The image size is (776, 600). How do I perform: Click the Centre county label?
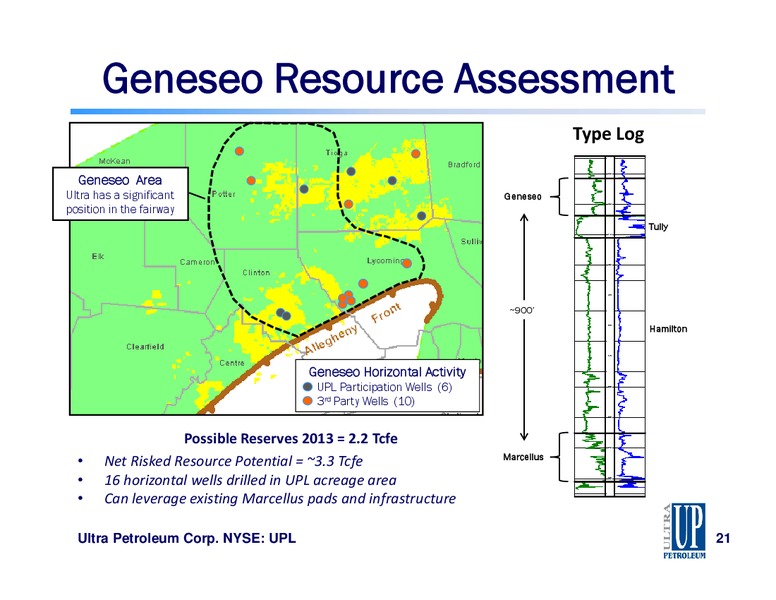(232, 363)
